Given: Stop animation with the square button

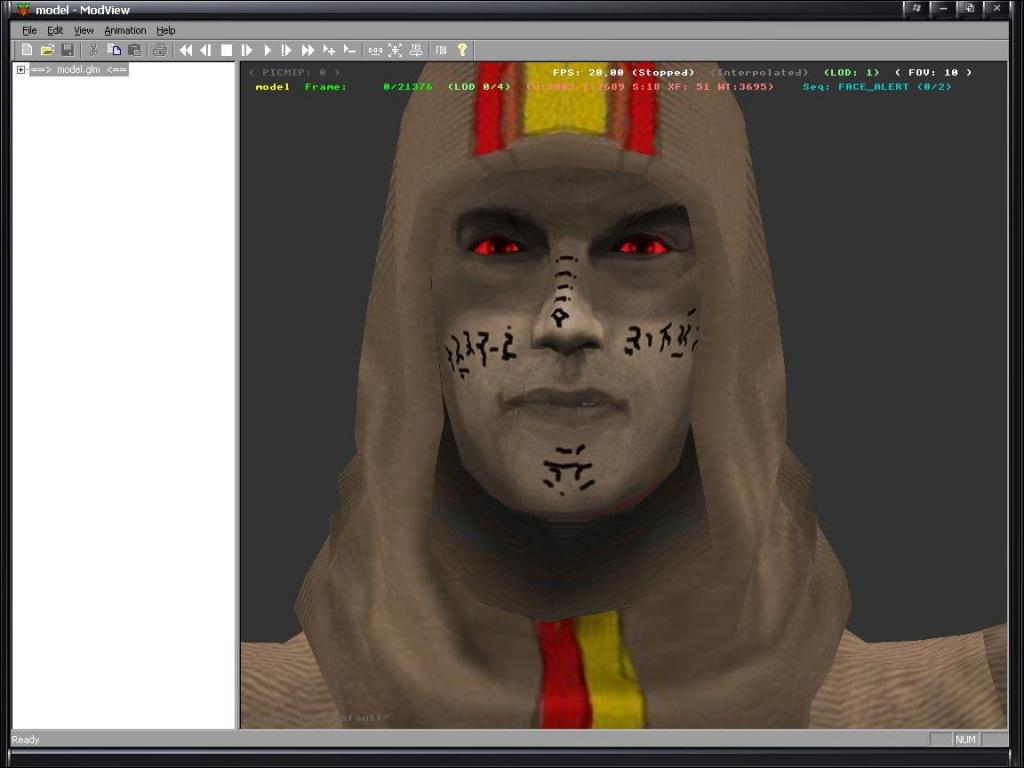Looking at the screenshot, I should pyautogui.click(x=226, y=50).
